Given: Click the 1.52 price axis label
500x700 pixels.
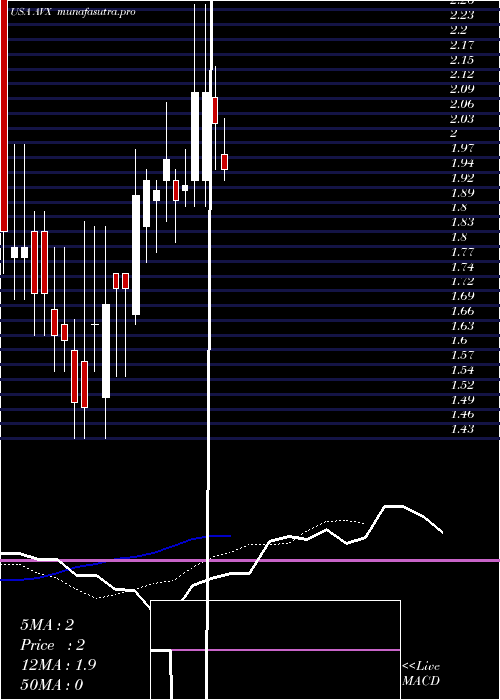Looking at the screenshot, I should click(462, 385).
